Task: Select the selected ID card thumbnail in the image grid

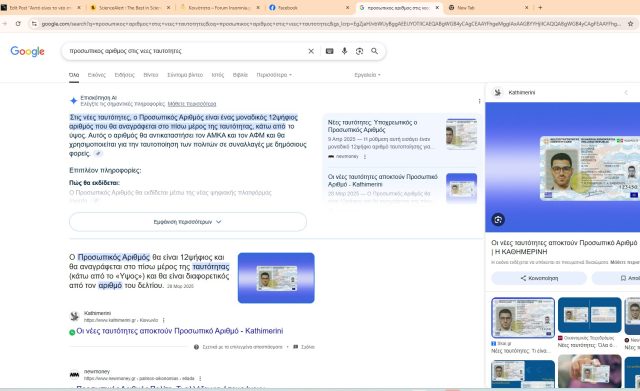Action: 523,318
